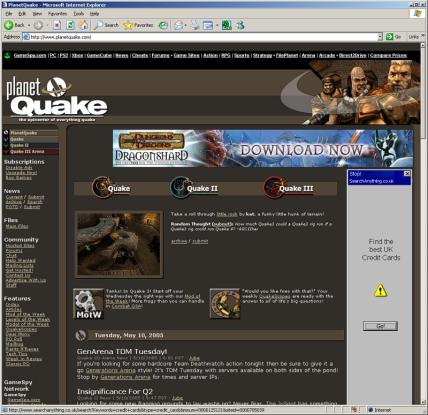Go to the Home page icon
Image resolution: width=428 pixels, height=415 pixels.
(84, 25)
